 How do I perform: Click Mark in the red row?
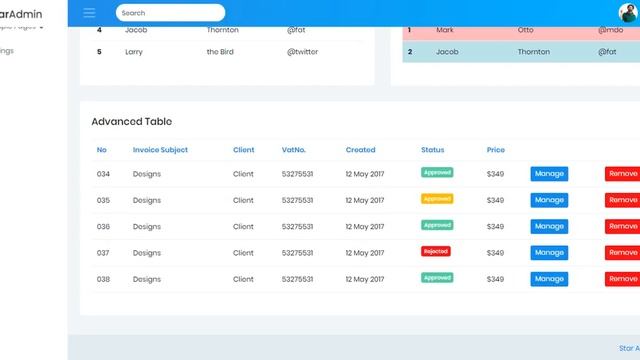pyautogui.click(x=444, y=30)
